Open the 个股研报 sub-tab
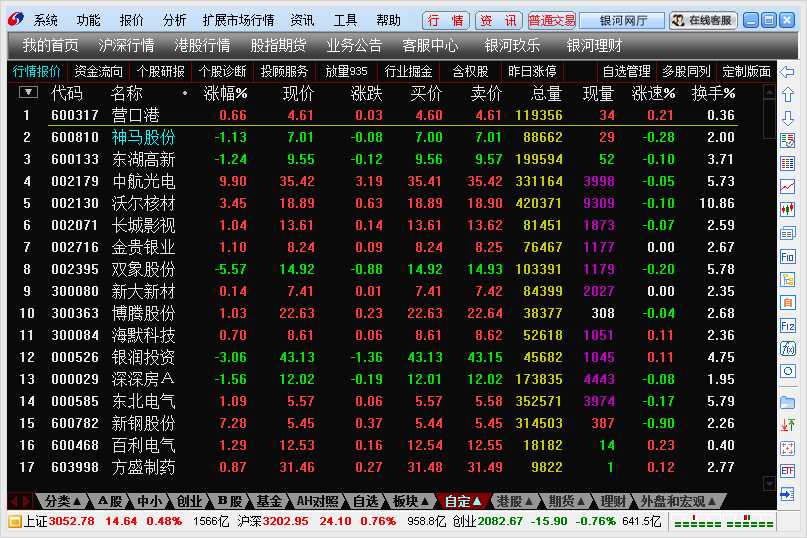Viewport: 807px width, 538px height. pyautogui.click(x=161, y=72)
